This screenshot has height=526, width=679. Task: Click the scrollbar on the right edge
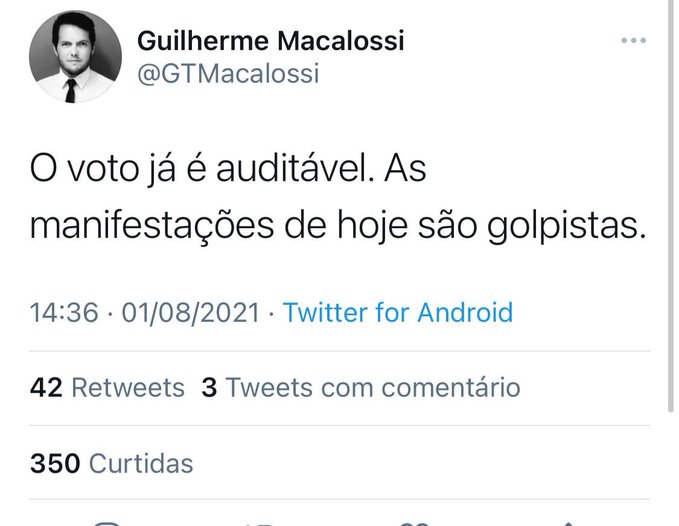pyautogui.click(x=672, y=200)
